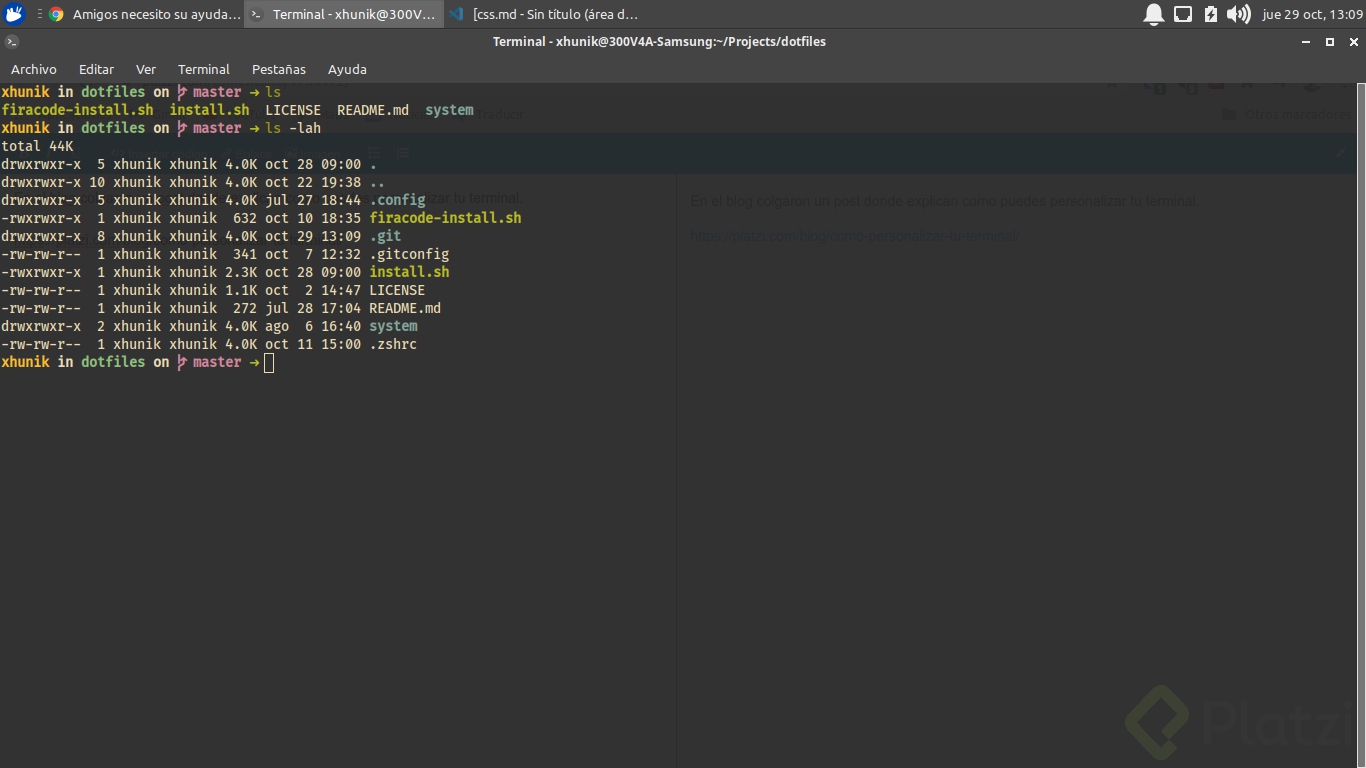Click 'firacode-install.sh' in the first ls output line
This screenshot has height=768, width=1366.
[77, 110]
